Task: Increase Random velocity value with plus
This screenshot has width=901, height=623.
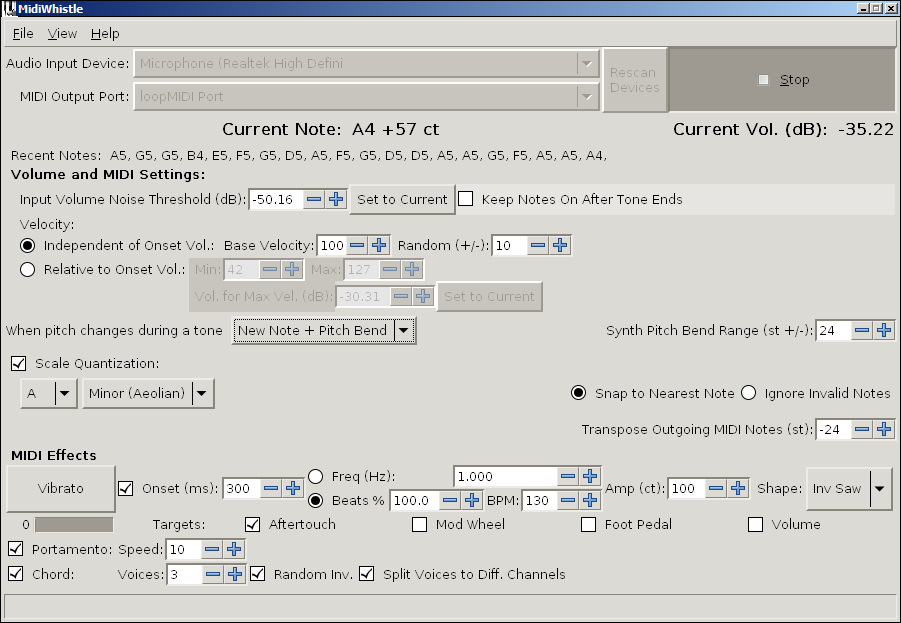Action: (x=560, y=245)
